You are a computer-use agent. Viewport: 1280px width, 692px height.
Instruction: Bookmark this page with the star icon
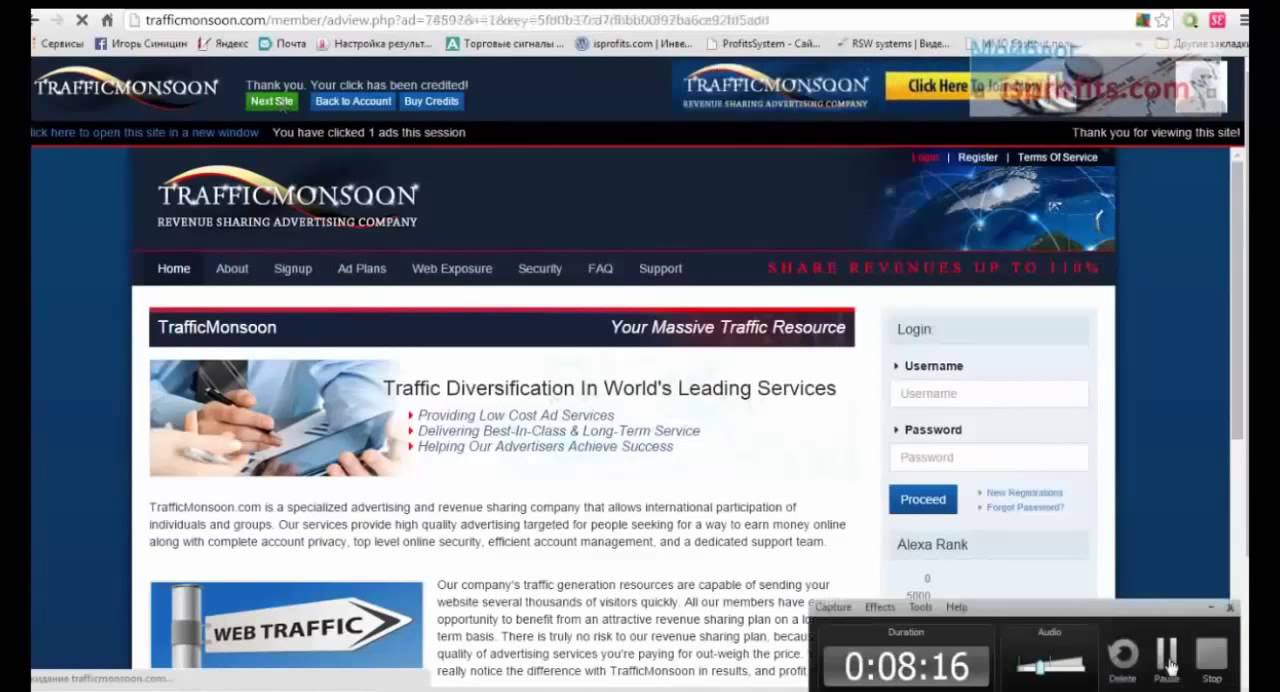pyautogui.click(x=1162, y=20)
